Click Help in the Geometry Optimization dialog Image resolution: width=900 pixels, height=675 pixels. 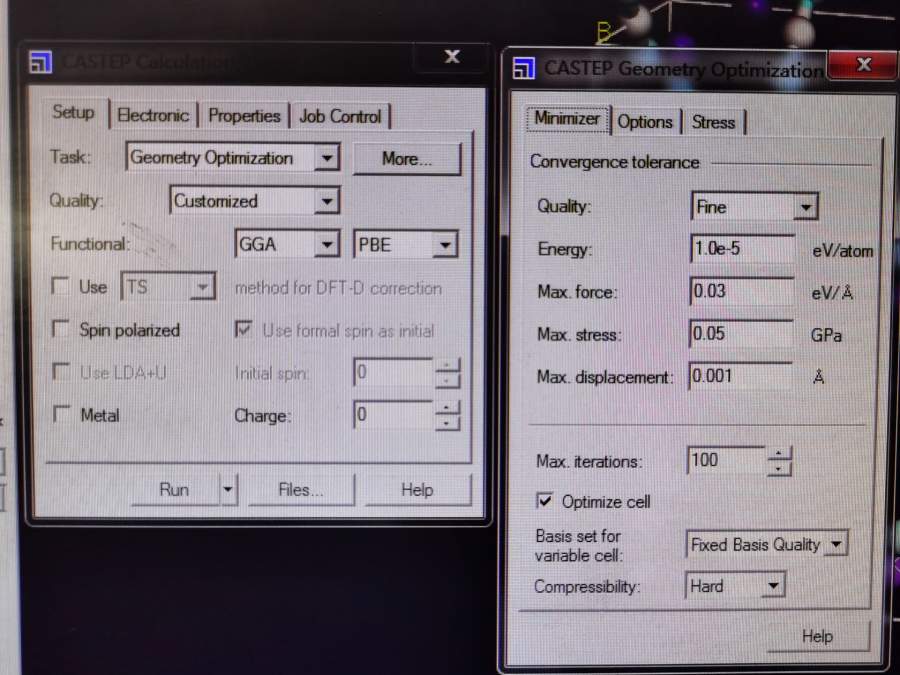[817, 636]
